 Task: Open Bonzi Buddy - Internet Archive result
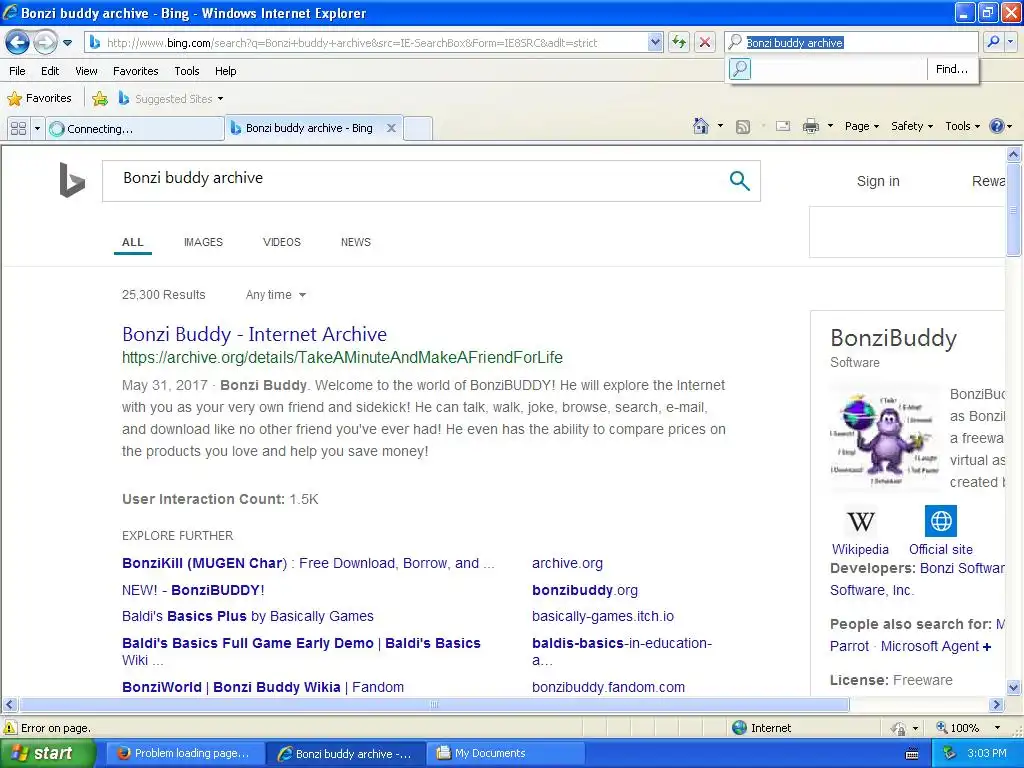click(x=254, y=334)
